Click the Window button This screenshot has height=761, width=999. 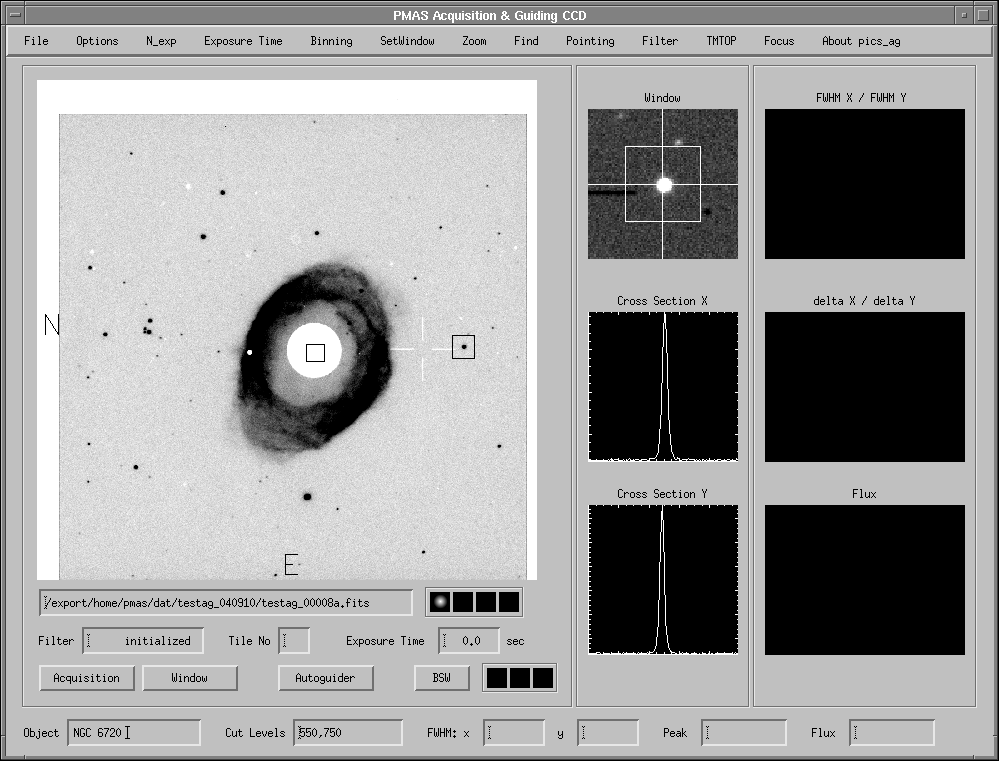point(190,678)
